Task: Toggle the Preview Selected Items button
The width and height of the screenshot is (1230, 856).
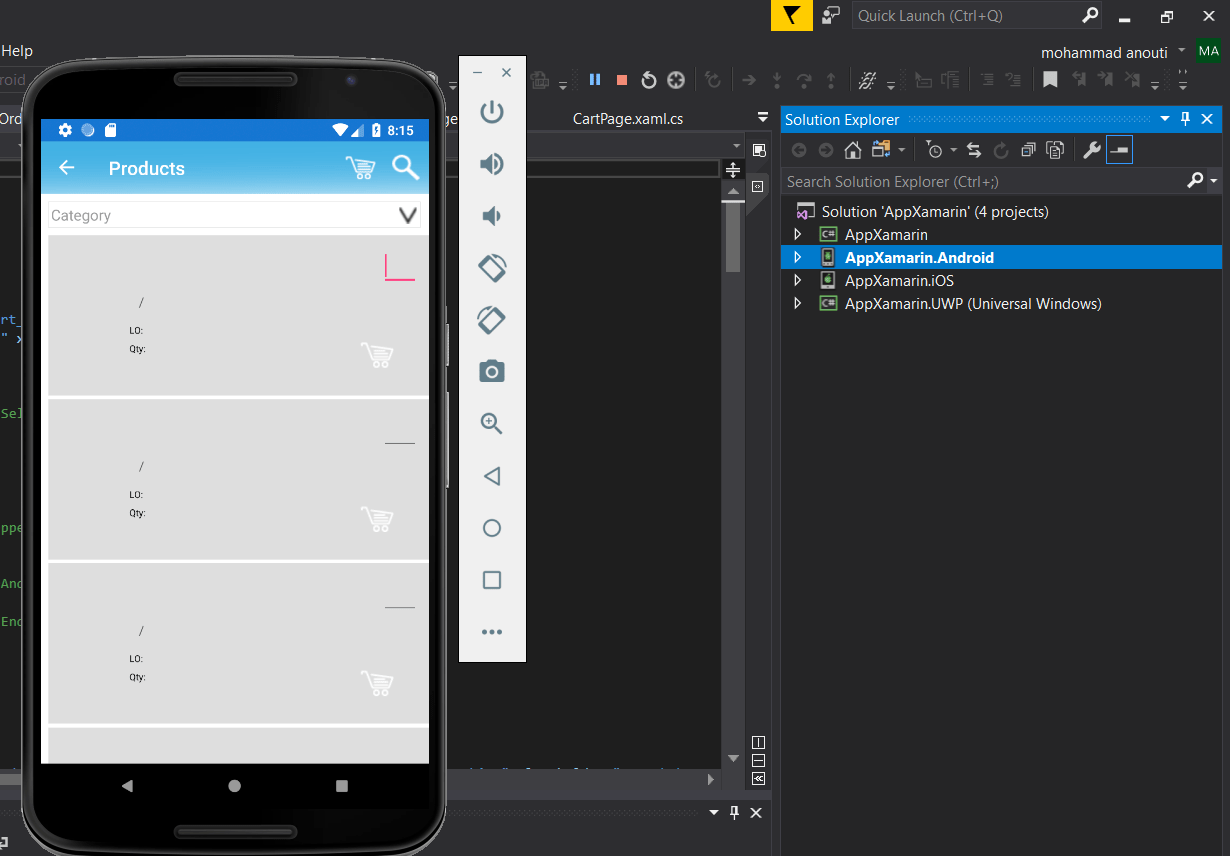Action: click(x=1119, y=149)
